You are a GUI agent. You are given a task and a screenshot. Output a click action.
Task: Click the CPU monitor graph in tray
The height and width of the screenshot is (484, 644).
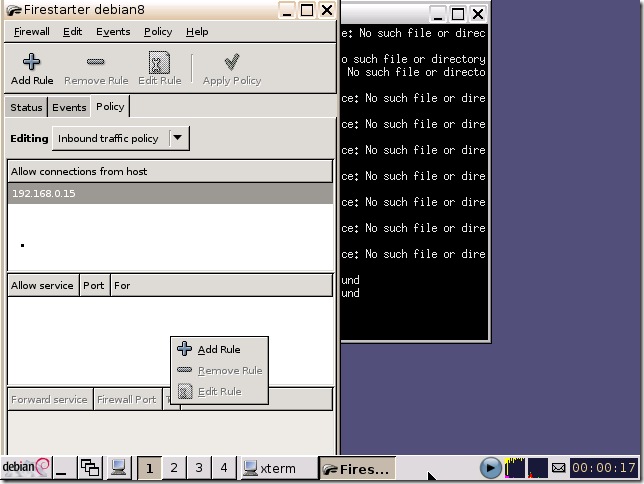(x=514, y=468)
